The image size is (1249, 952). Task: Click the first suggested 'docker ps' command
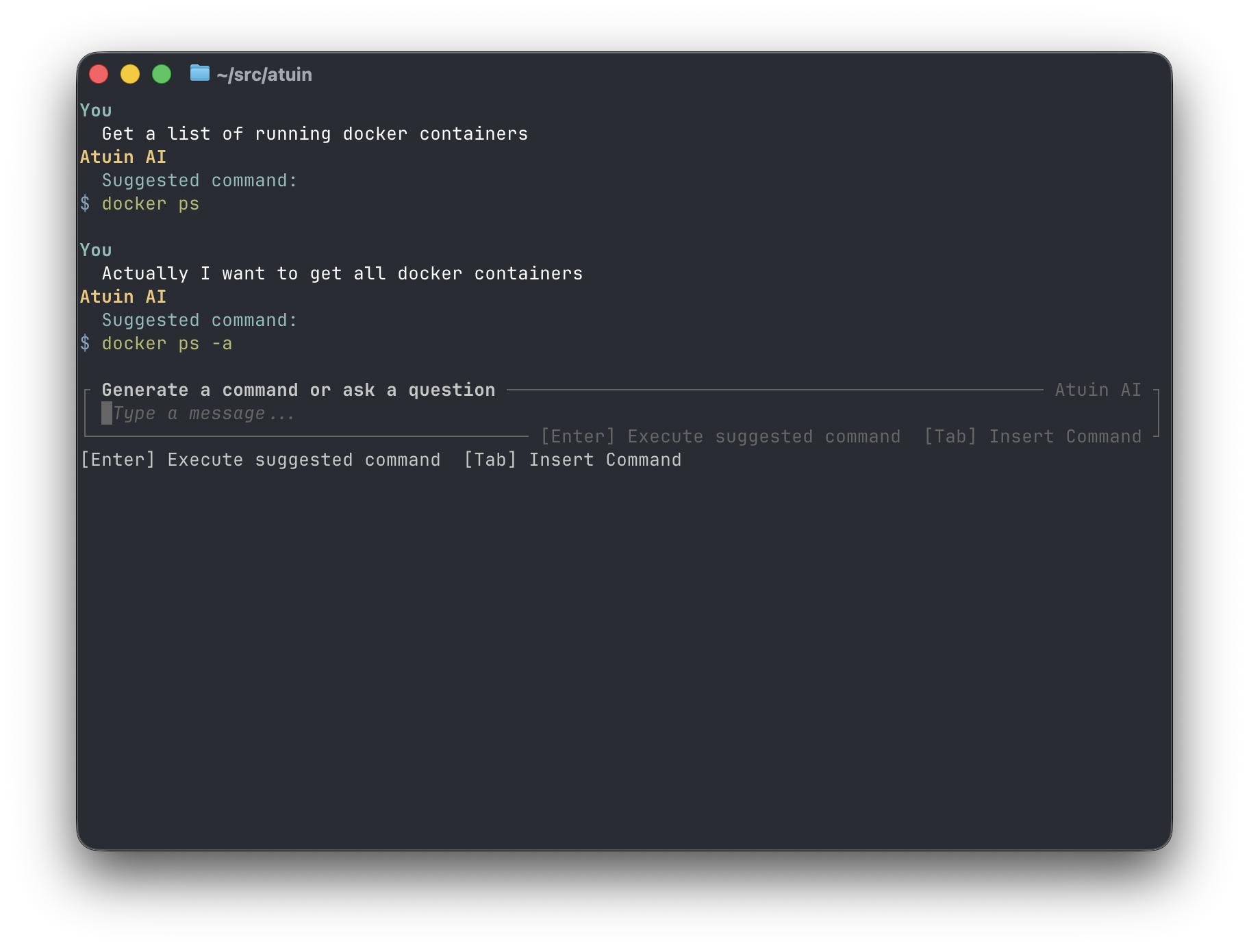point(150,204)
